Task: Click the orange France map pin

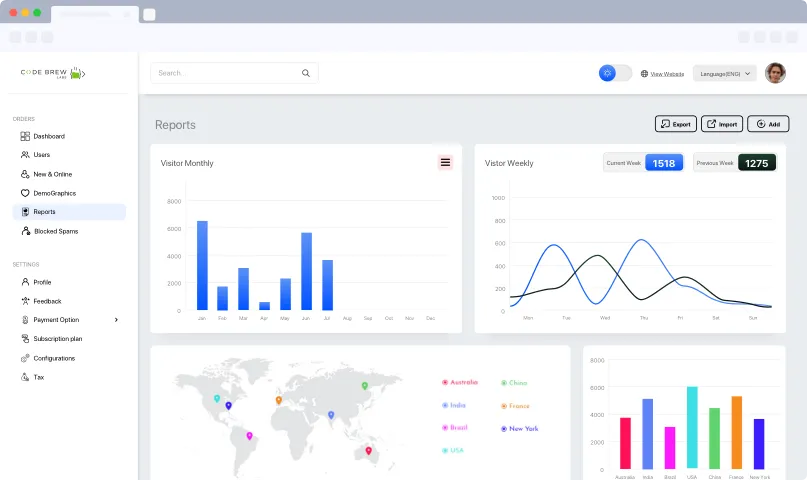Action: [278, 400]
